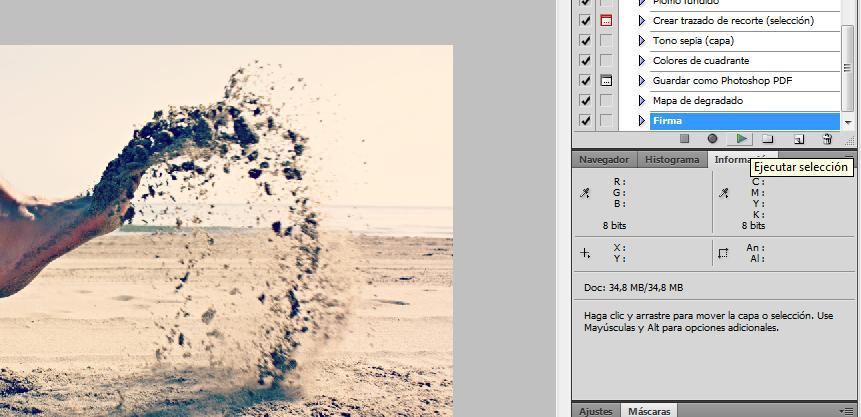Open the Máscaras tab
The height and width of the screenshot is (417, 861).
point(649,412)
